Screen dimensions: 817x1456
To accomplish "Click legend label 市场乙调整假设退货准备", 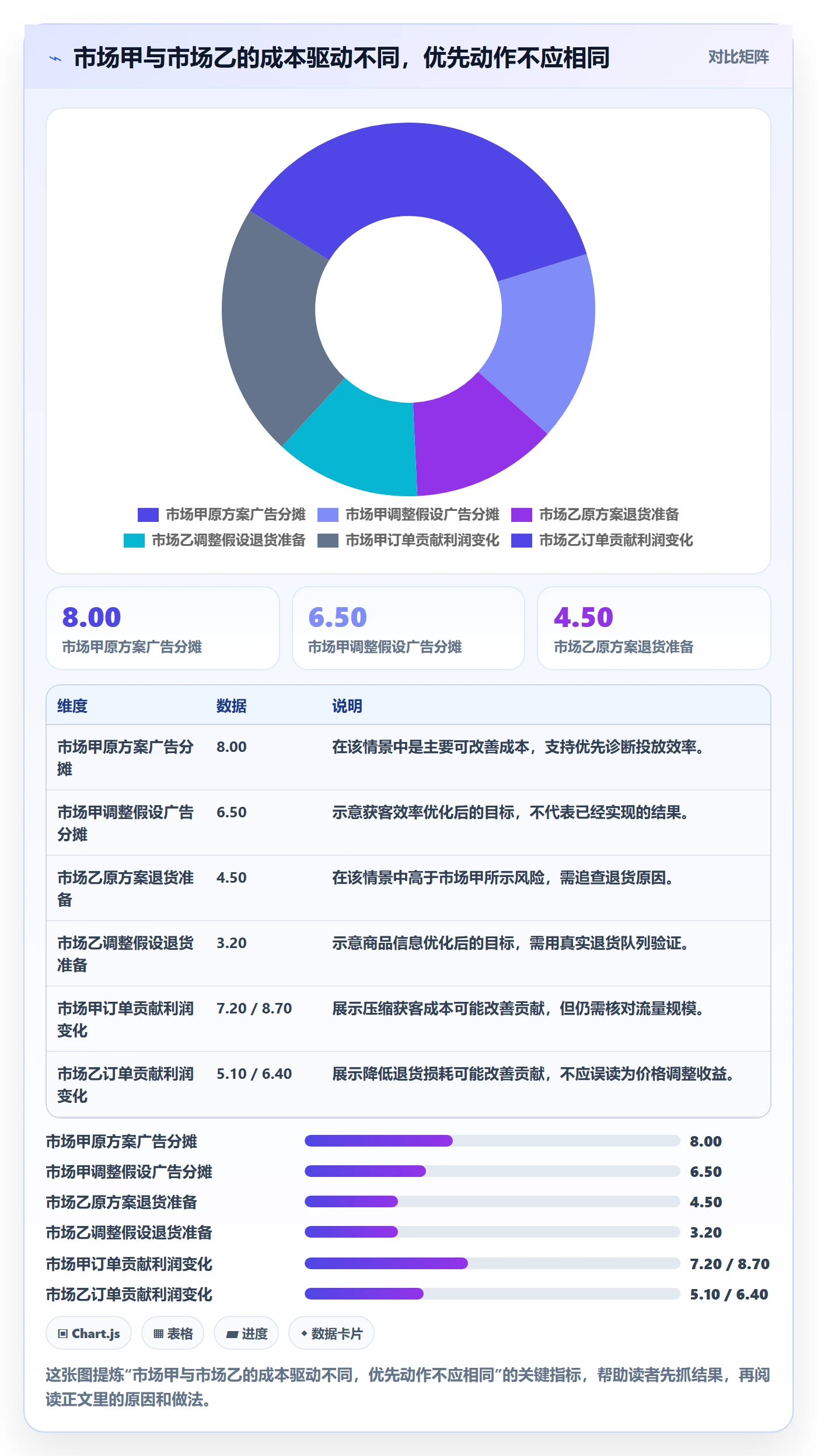I will point(229,540).
